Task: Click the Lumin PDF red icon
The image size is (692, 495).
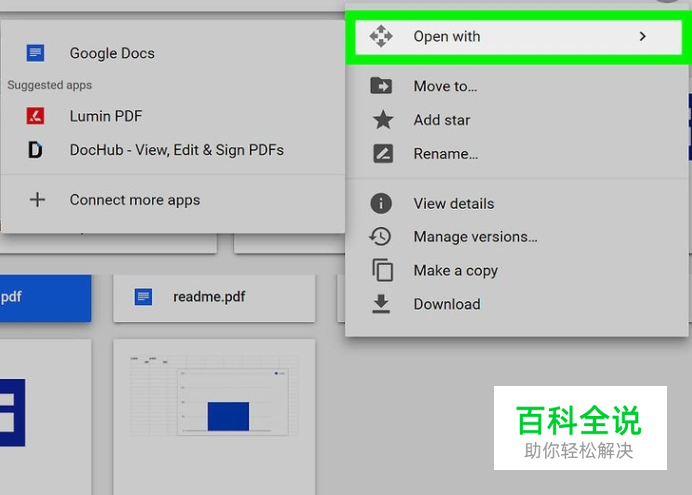Action: (x=35, y=116)
